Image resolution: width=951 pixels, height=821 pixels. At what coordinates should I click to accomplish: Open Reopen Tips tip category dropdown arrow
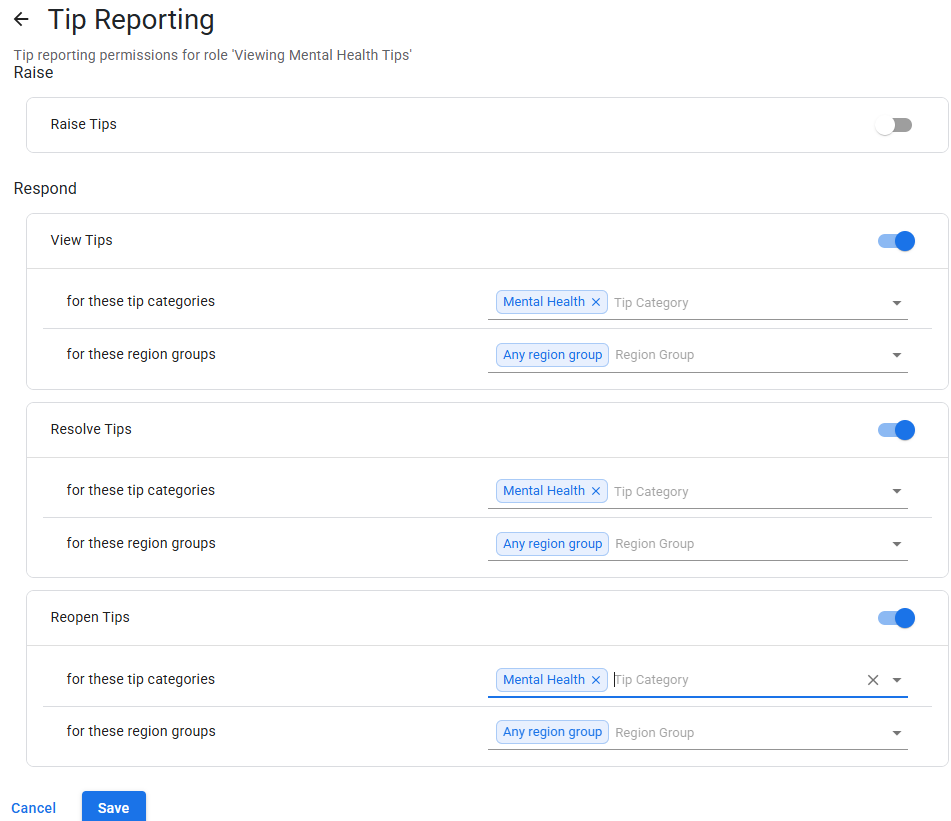pos(896,680)
